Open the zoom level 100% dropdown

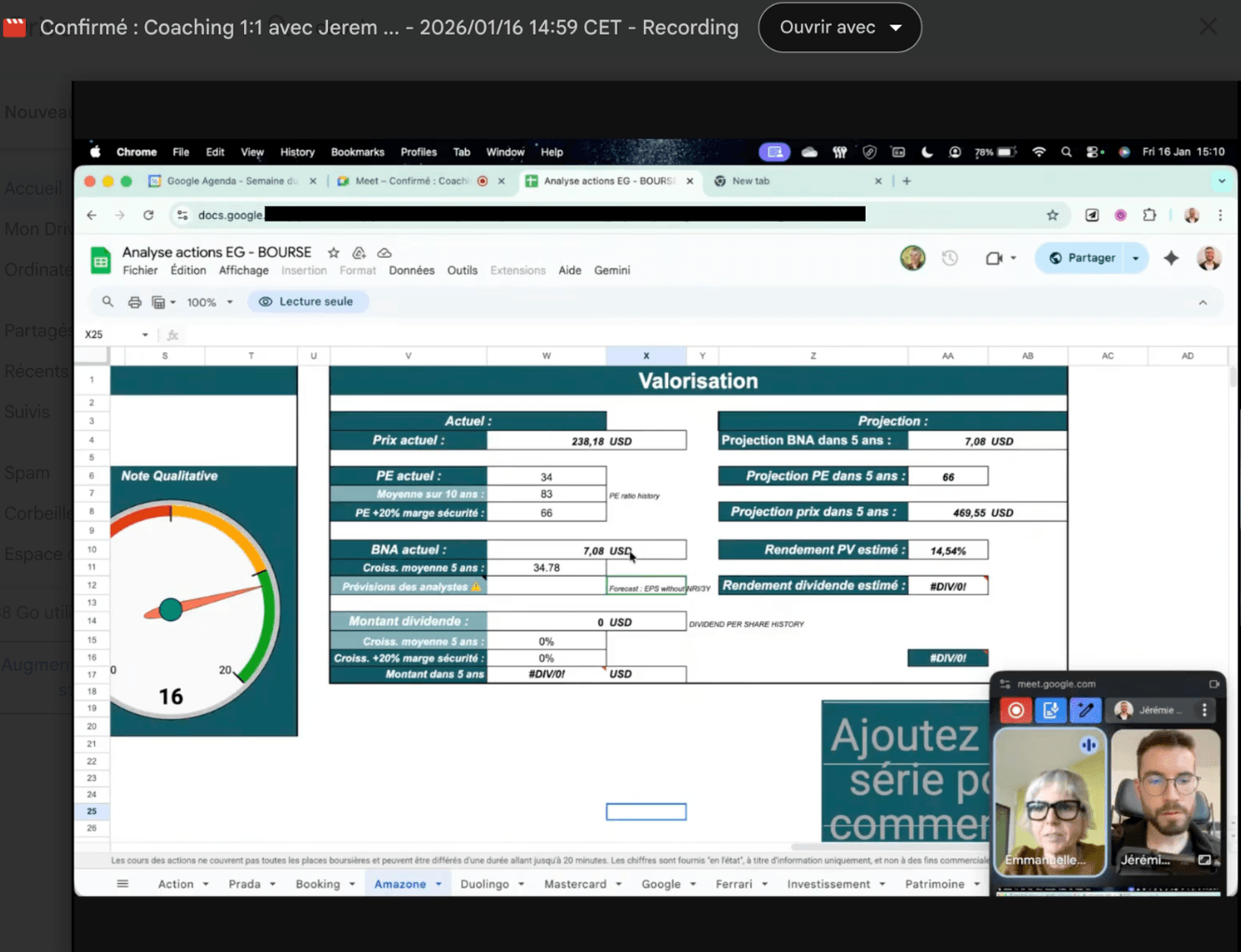(x=210, y=303)
